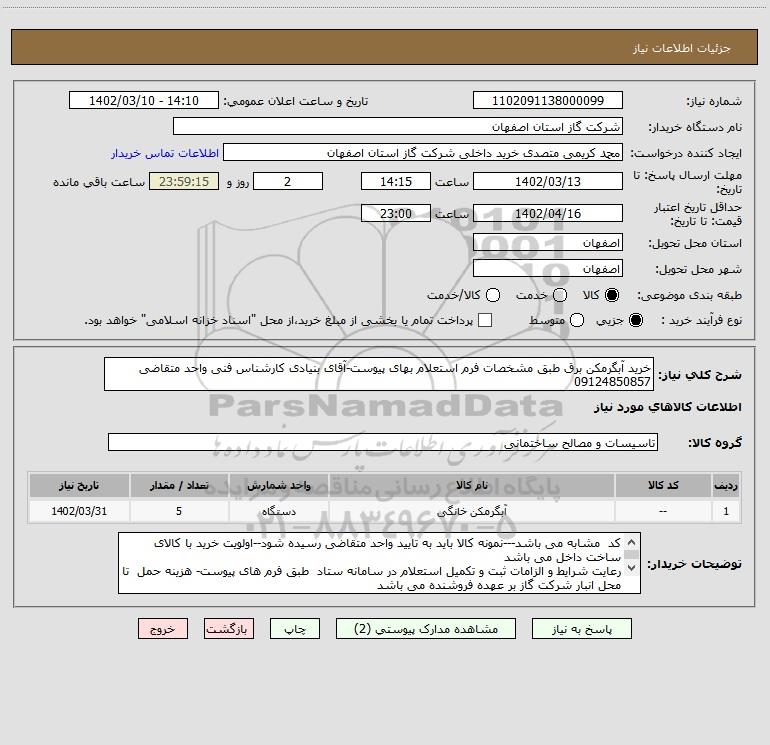770x745 pixels.
Task: Click the announcement date field 1402/03/10 - 14:10
Action: (x=144, y=101)
